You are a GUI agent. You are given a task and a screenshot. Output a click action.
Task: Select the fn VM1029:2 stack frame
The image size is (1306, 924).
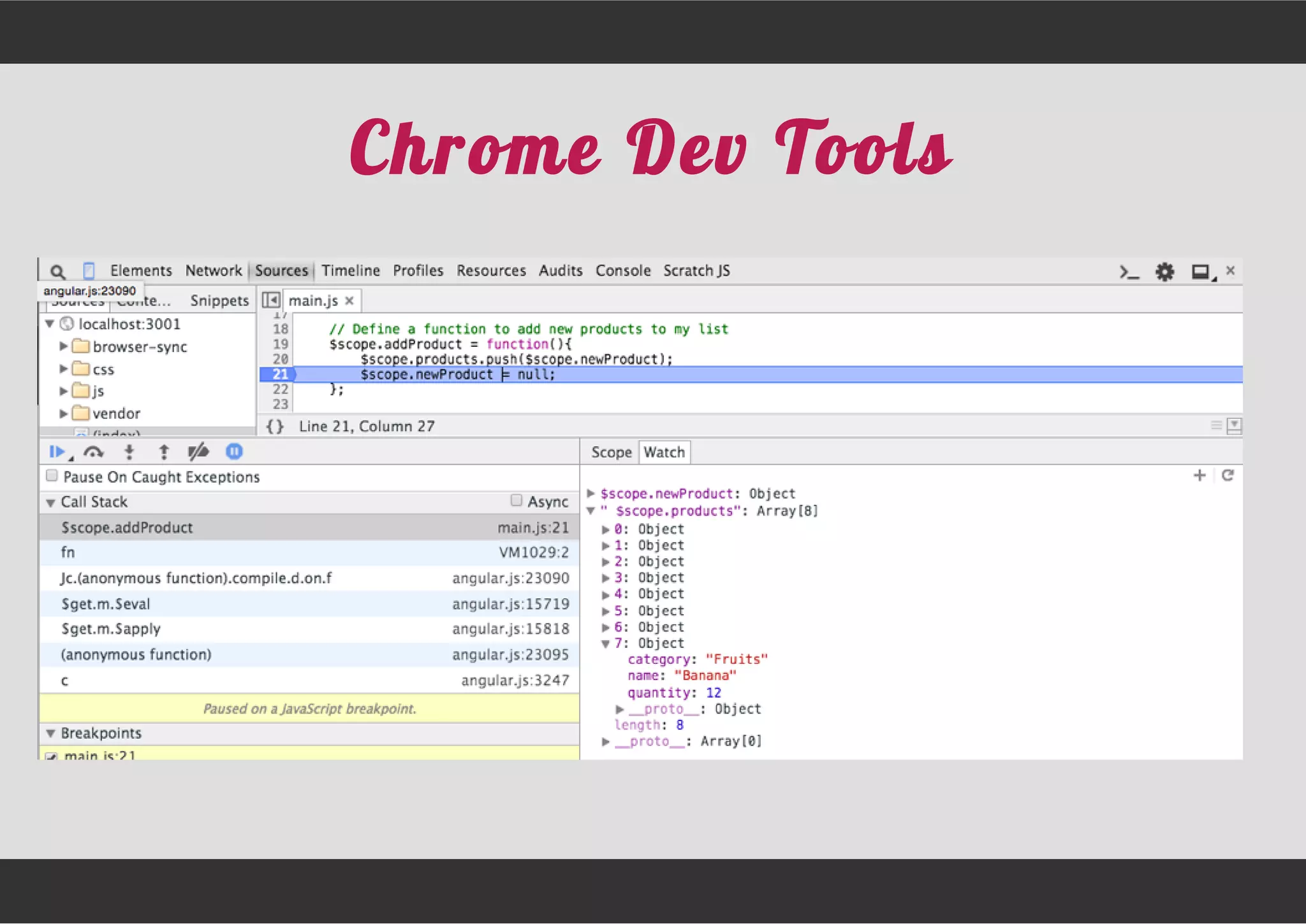pyautogui.click(x=309, y=552)
